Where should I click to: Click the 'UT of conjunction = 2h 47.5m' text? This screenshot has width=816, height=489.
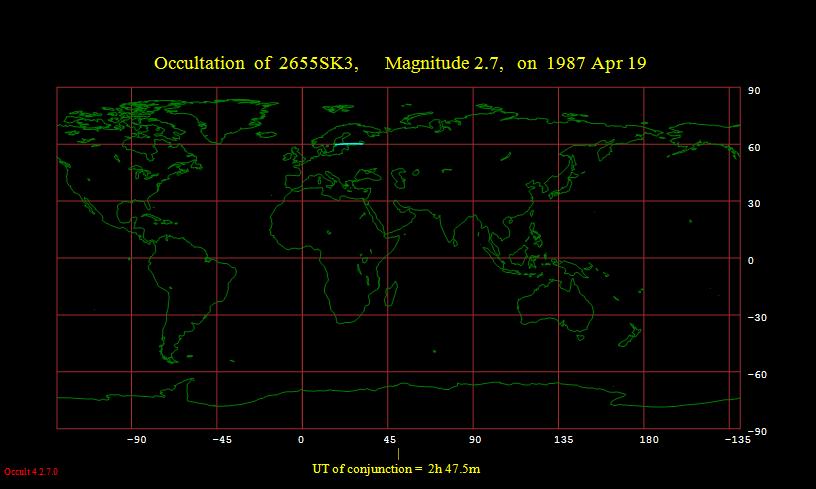[397, 469]
